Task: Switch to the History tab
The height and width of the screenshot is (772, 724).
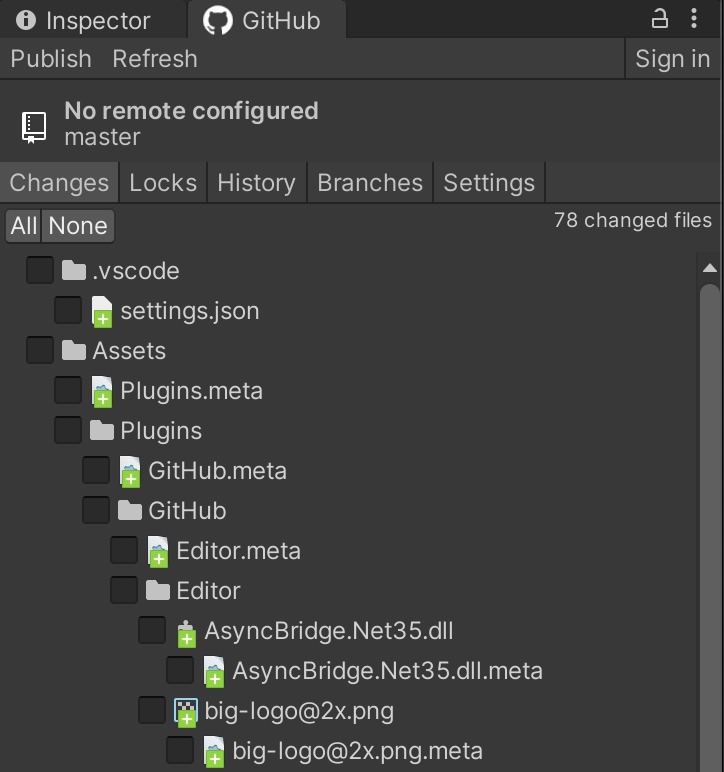Action: pyautogui.click(x=257, y=183)
